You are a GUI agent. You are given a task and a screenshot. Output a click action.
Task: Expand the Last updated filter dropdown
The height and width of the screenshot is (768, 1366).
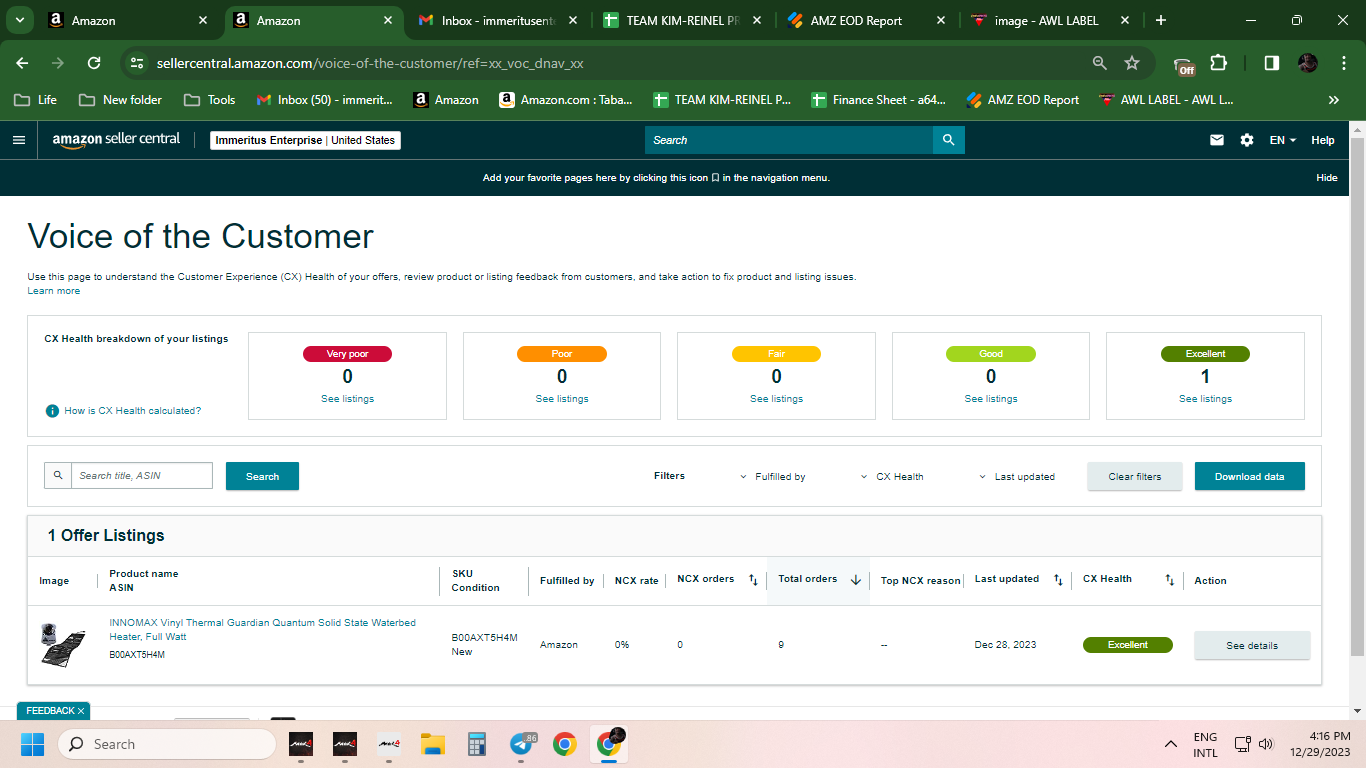pyautogui.click(x=1016, y=477)
